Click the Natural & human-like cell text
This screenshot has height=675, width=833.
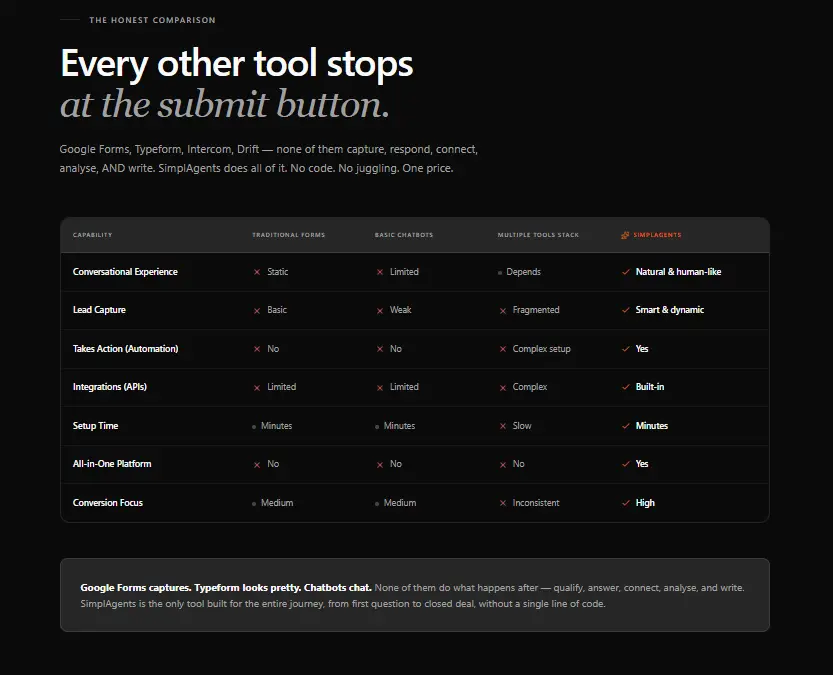pos(678,271)
